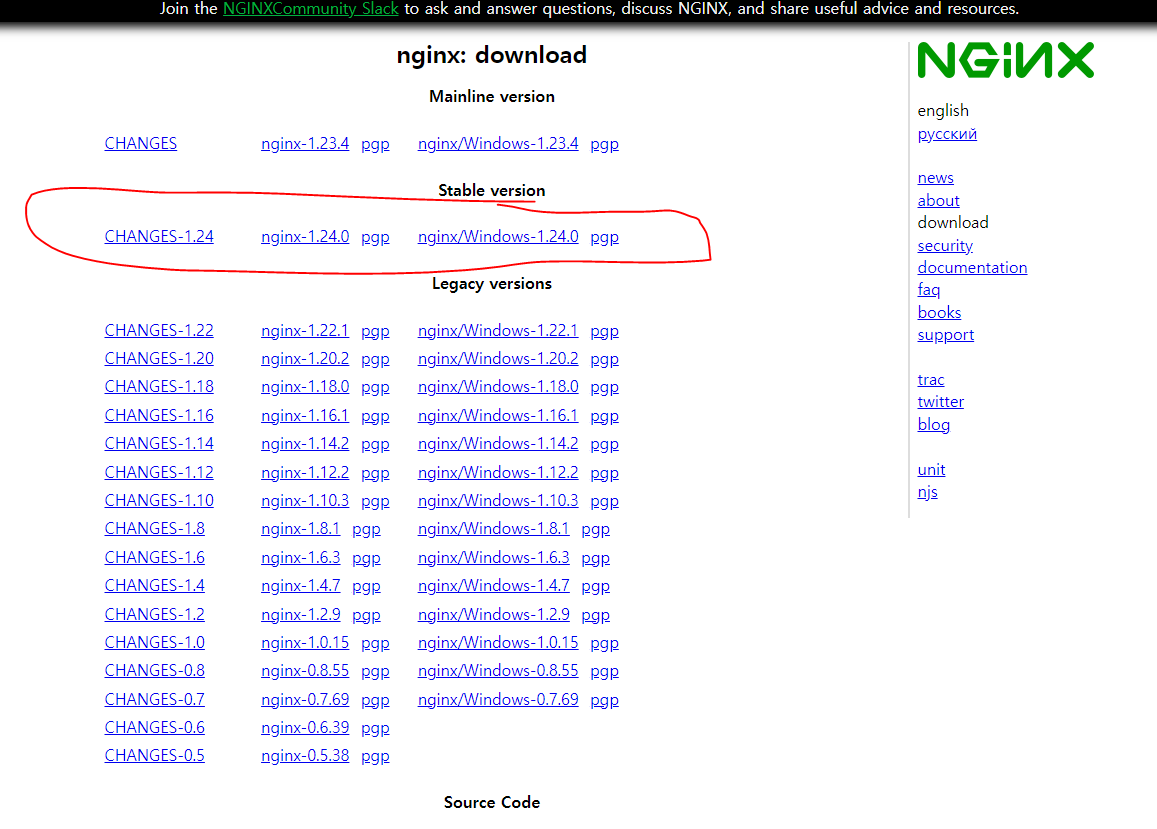Viewport: 1157px width, 829px height.
Task: Open the CHANGES-1.24 link
Action: coord(159,236)
